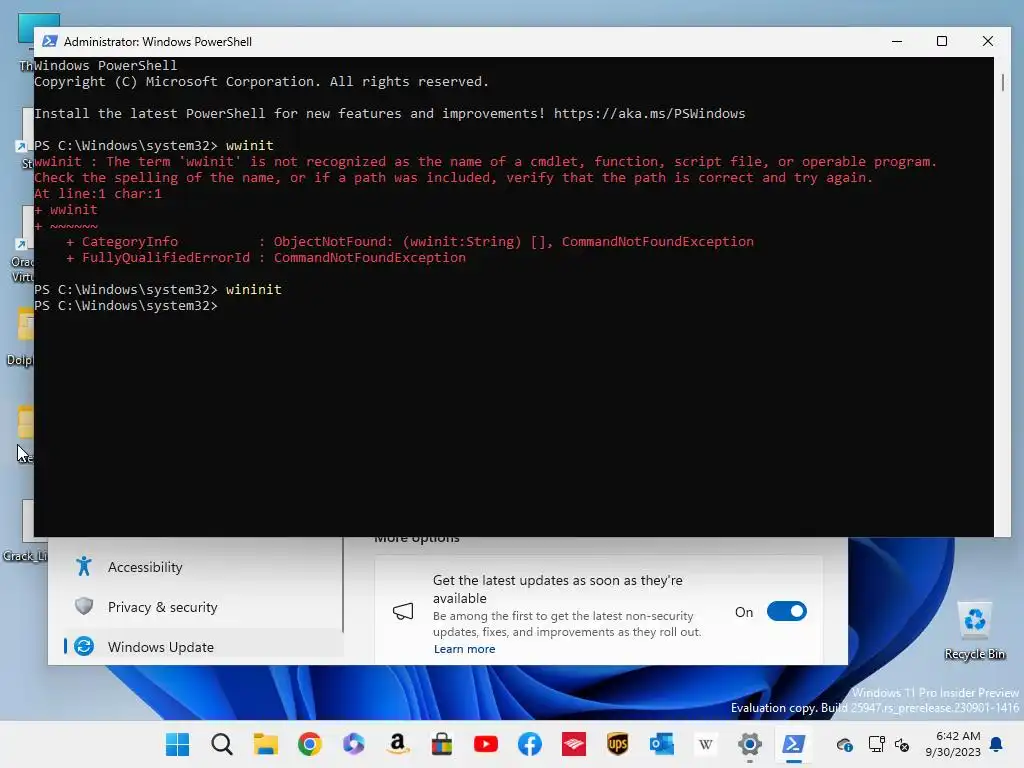This screenshot has width=1024, height=768.
Task: Click the Privacy shield icon in Settings
Action: click(x=84, y=607)
